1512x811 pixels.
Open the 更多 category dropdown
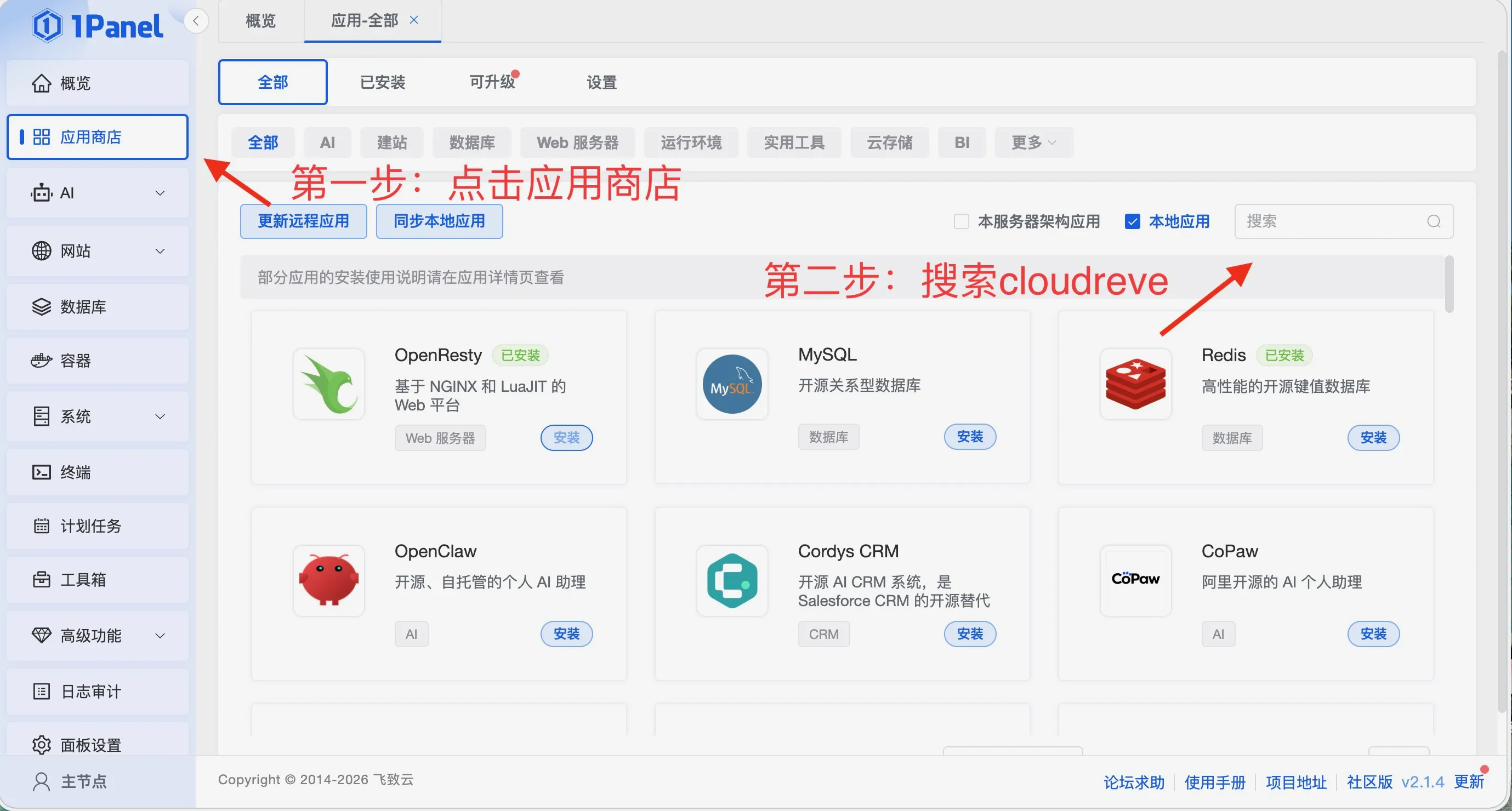[x=1033, y=142]
